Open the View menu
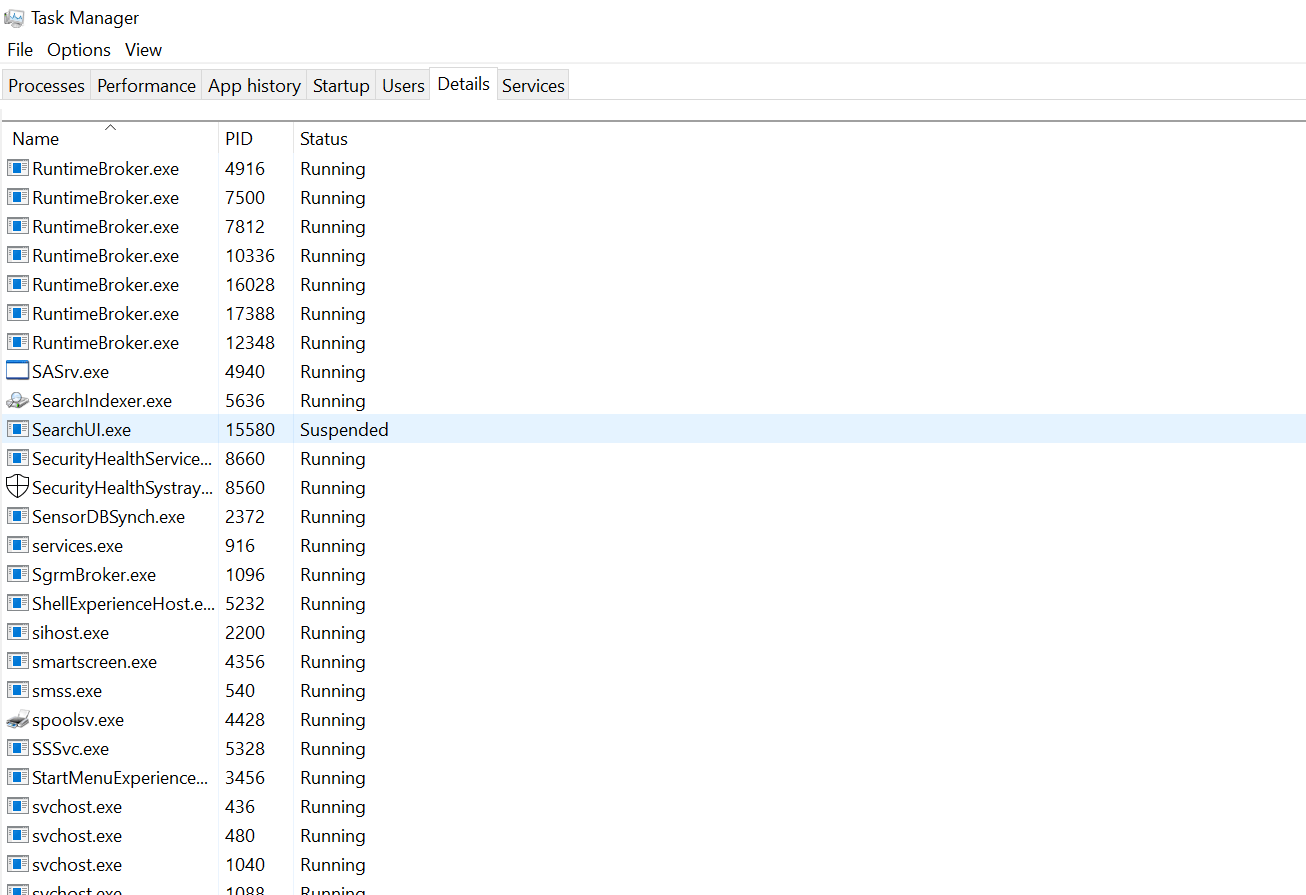This screenshot has height=895, width=1306. tap(143, 50)
